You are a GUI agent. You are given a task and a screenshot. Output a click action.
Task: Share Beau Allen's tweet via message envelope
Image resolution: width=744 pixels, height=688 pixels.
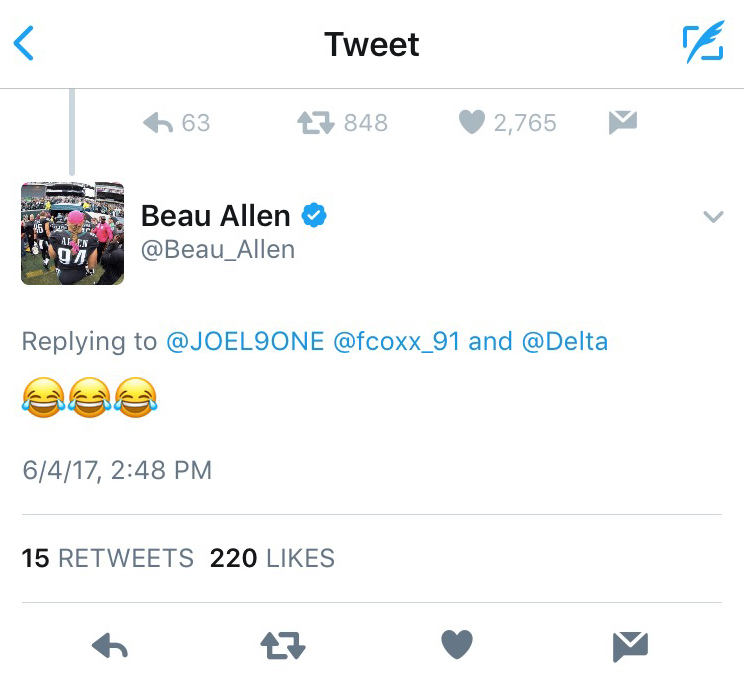pos(630,646)
